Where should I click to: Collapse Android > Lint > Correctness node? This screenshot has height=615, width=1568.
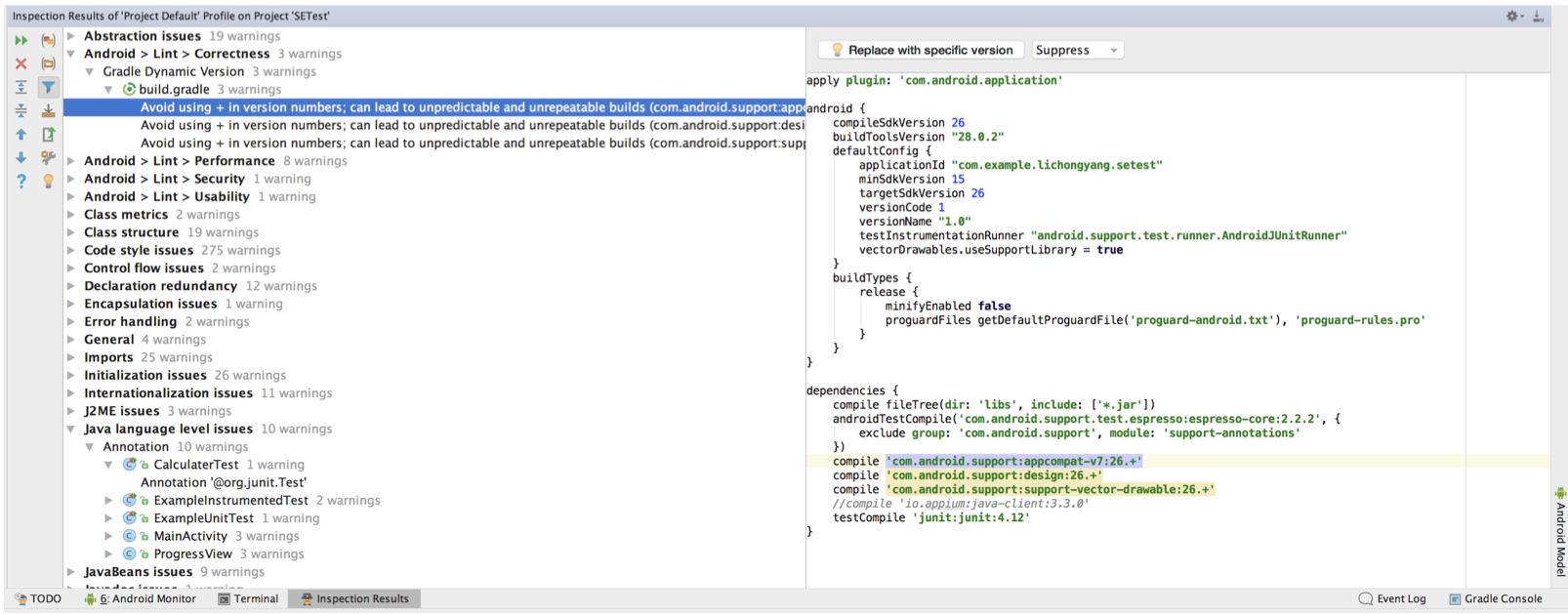pyautogui.click(x=71, y=54)
